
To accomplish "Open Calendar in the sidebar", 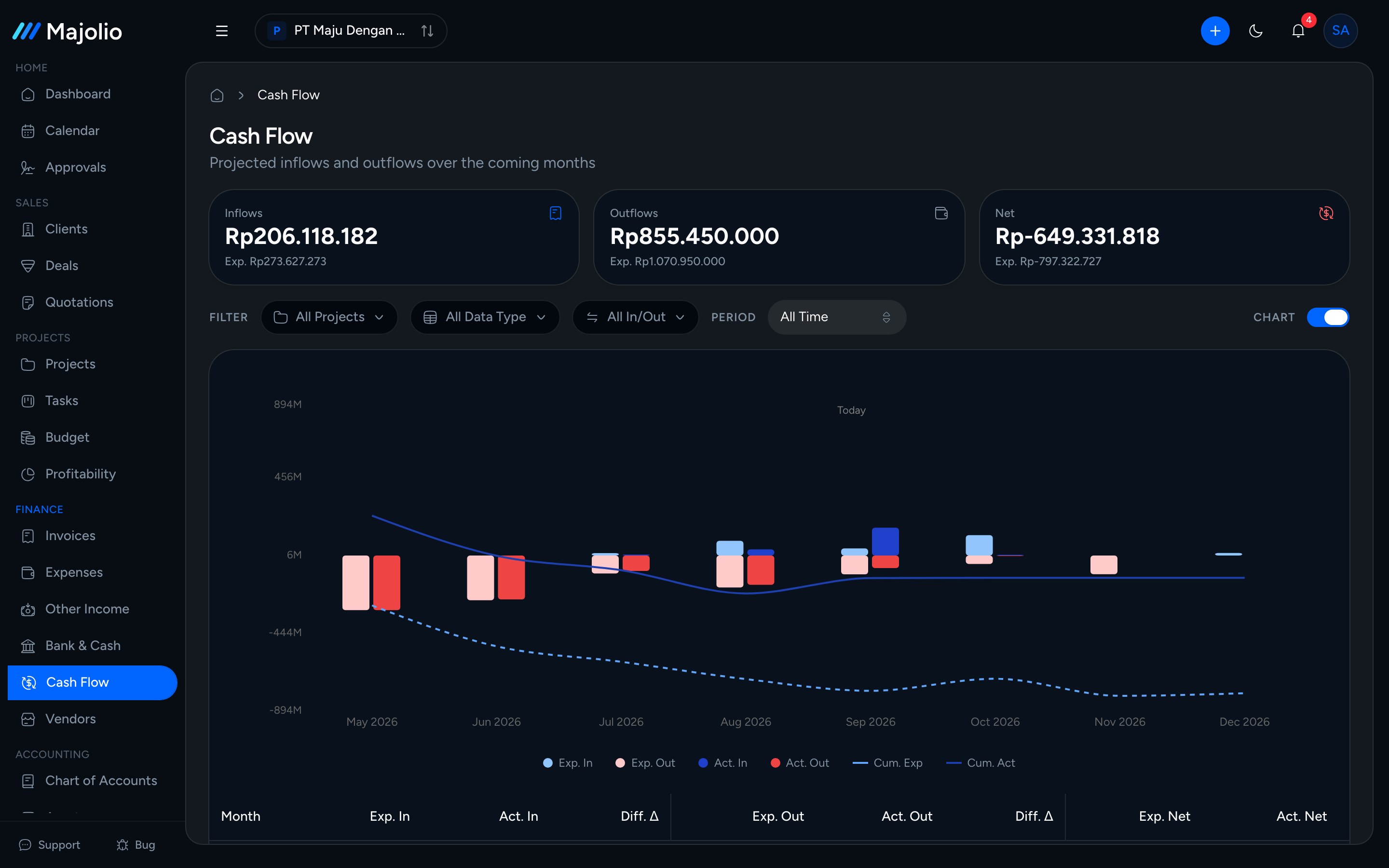I will (93, 131).
